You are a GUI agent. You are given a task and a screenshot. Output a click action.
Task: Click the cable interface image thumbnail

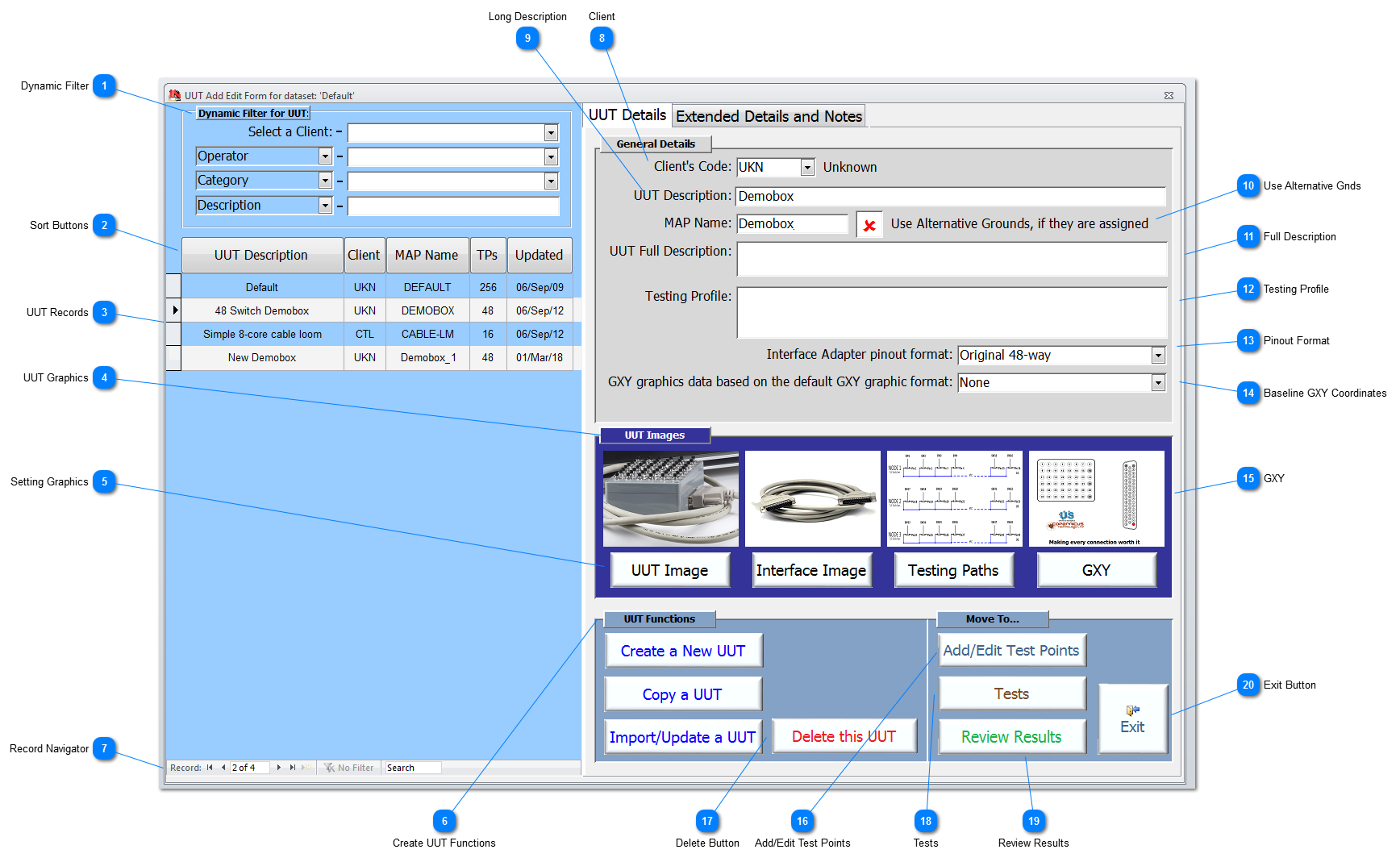point(812,499)
